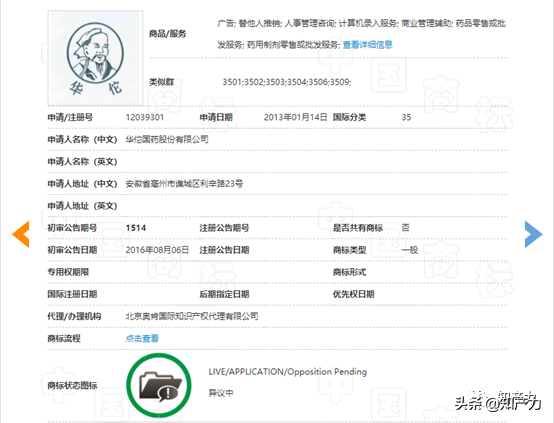Select applicant name 华佗国药股份有限公司
554x423 pixels.
[167, 140]
